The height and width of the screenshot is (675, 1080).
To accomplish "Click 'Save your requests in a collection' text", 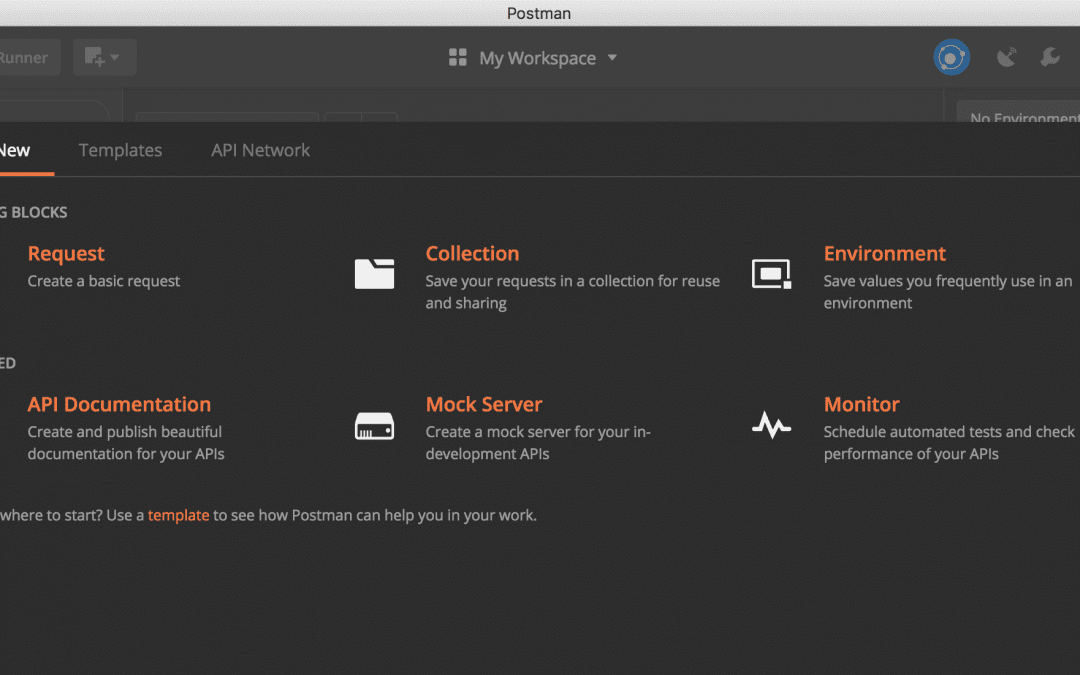I will [572, 292].
